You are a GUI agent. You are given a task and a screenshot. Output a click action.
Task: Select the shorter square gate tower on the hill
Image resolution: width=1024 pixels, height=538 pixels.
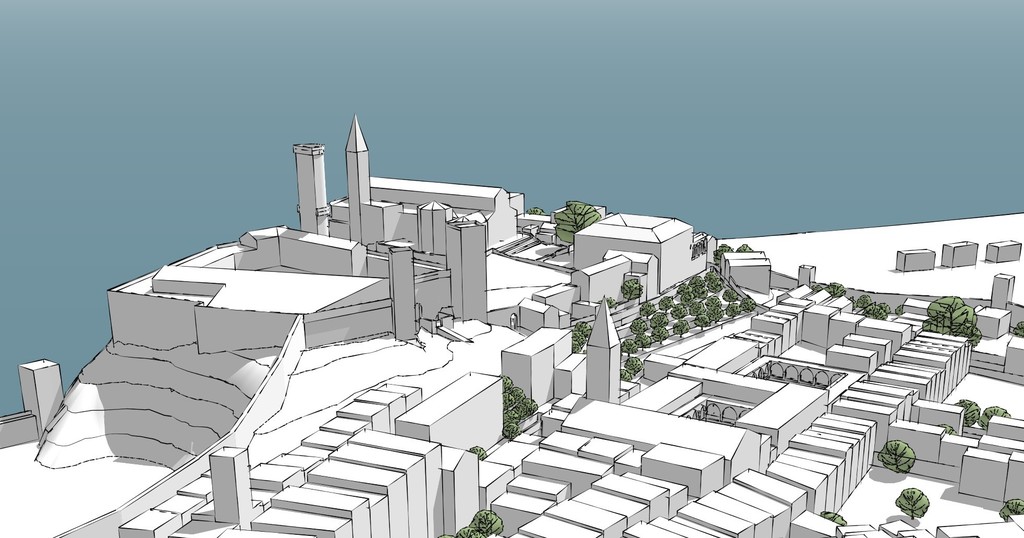tap(402, 290)
